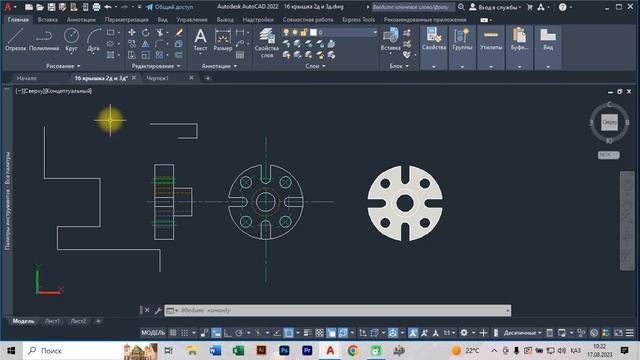Toggle lineweight display in status bar
The width and height of the screenshot is (640, 360).
point(308,333)
